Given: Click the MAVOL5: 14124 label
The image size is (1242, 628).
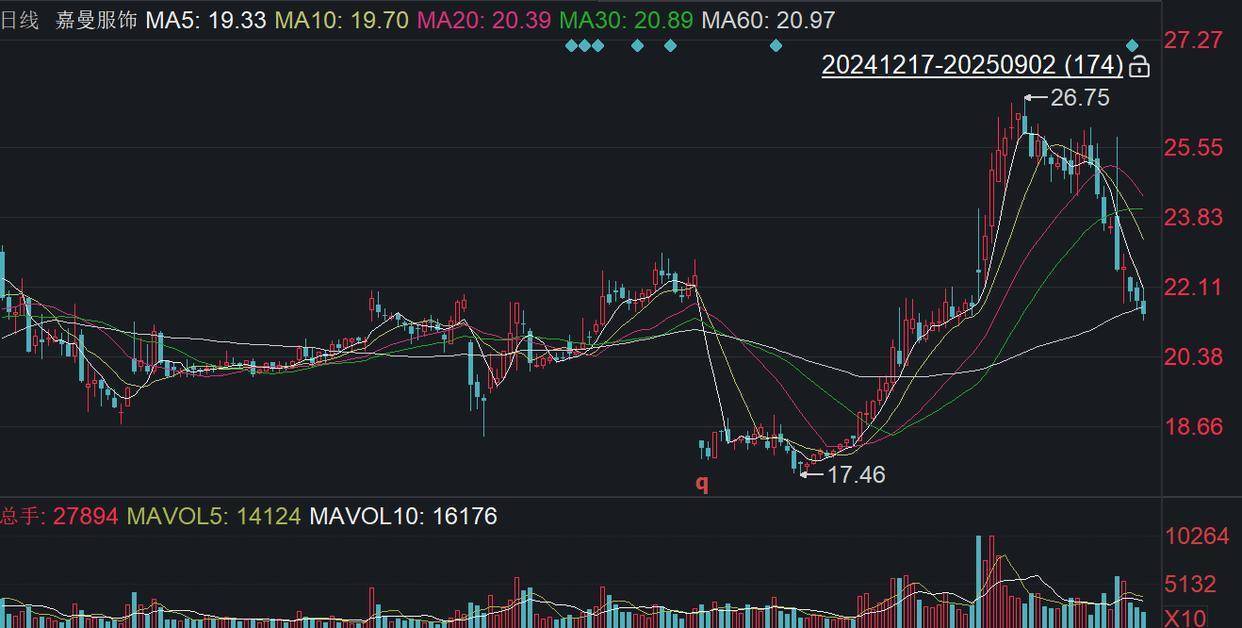Looking at the screenshot, I should click(x=213, y=516).
